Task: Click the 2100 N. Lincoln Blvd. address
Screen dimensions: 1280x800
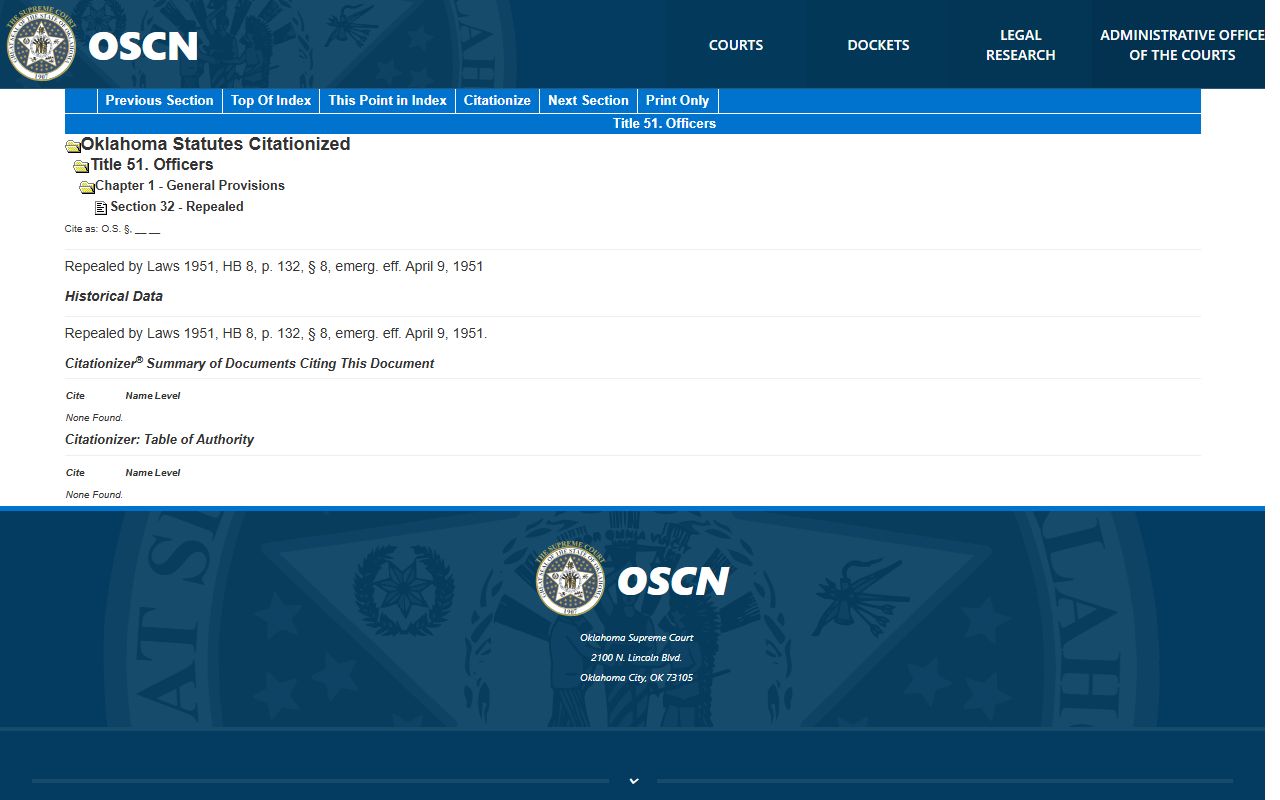Action: point(636,658)
